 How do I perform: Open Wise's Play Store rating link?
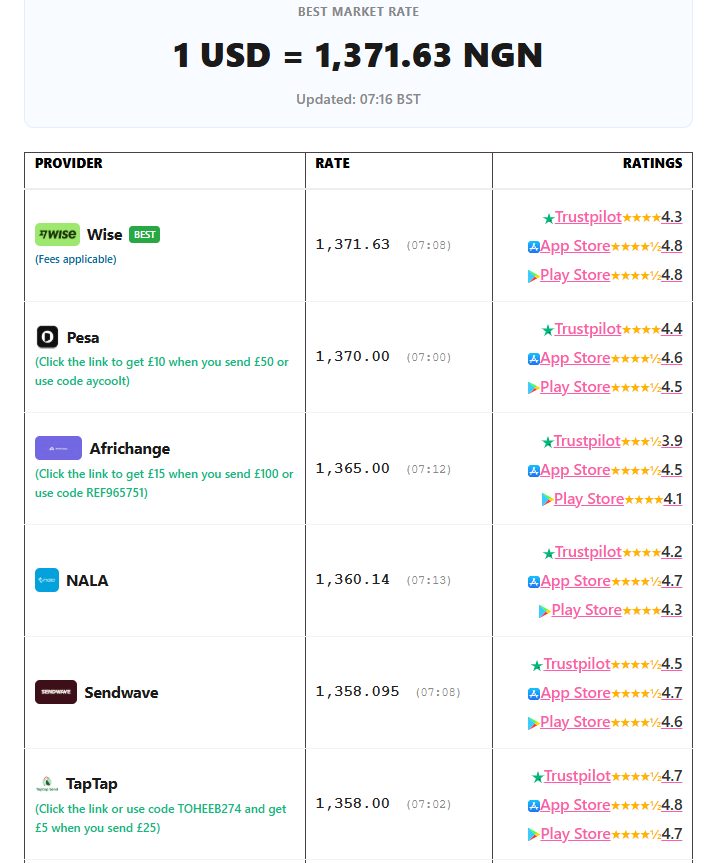(x=575, y=275)
